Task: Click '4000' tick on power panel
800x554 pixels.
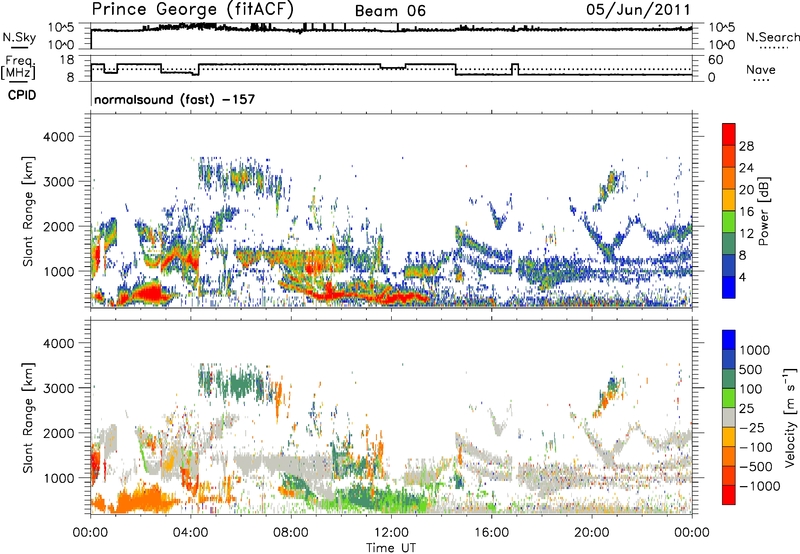Action: (x=58, y=137)
